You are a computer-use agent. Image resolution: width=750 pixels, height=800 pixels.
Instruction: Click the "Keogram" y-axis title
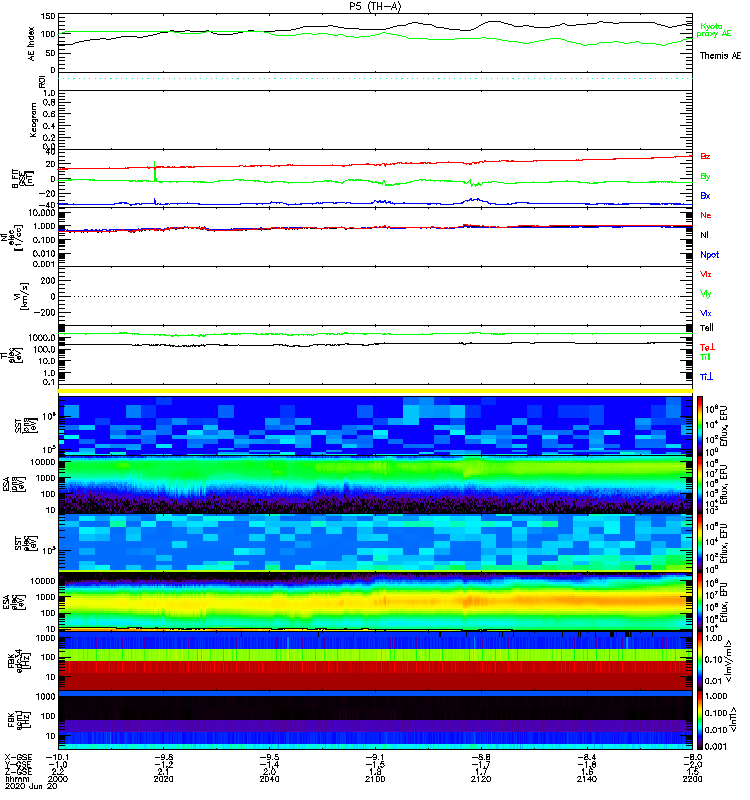pos(33,120)
